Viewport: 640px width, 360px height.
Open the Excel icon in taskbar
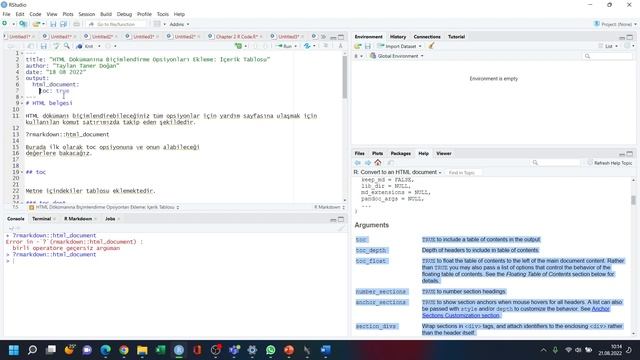160,350
